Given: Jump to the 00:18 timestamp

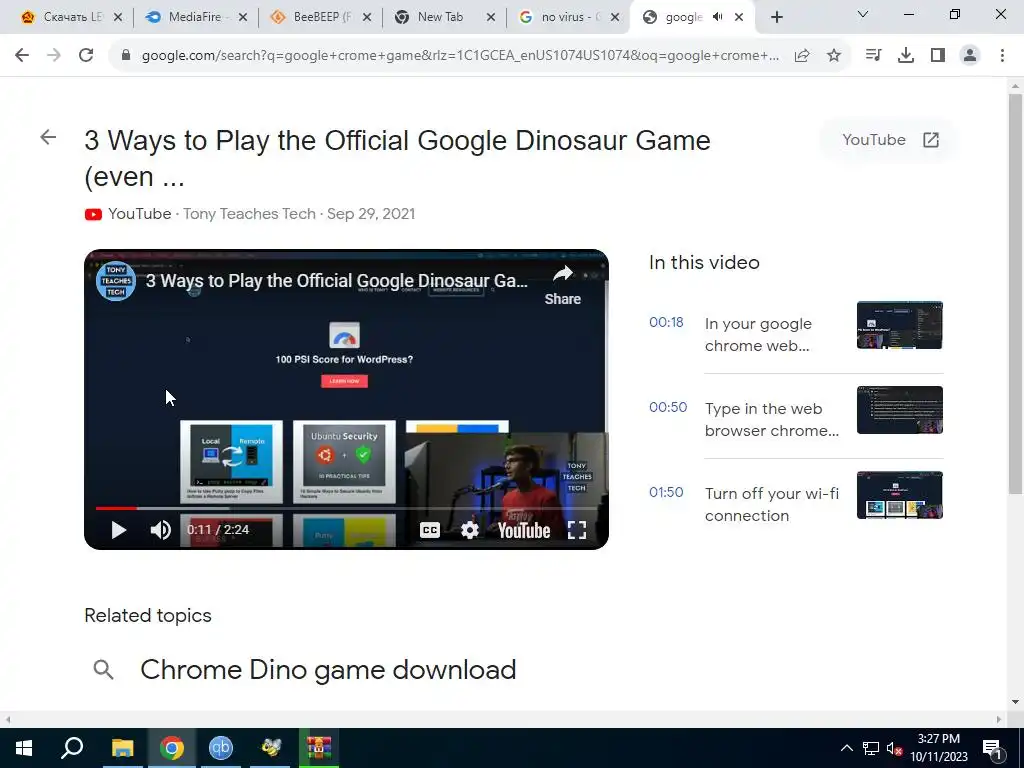Looking at the screenshot, I should [x=666, y=322].
